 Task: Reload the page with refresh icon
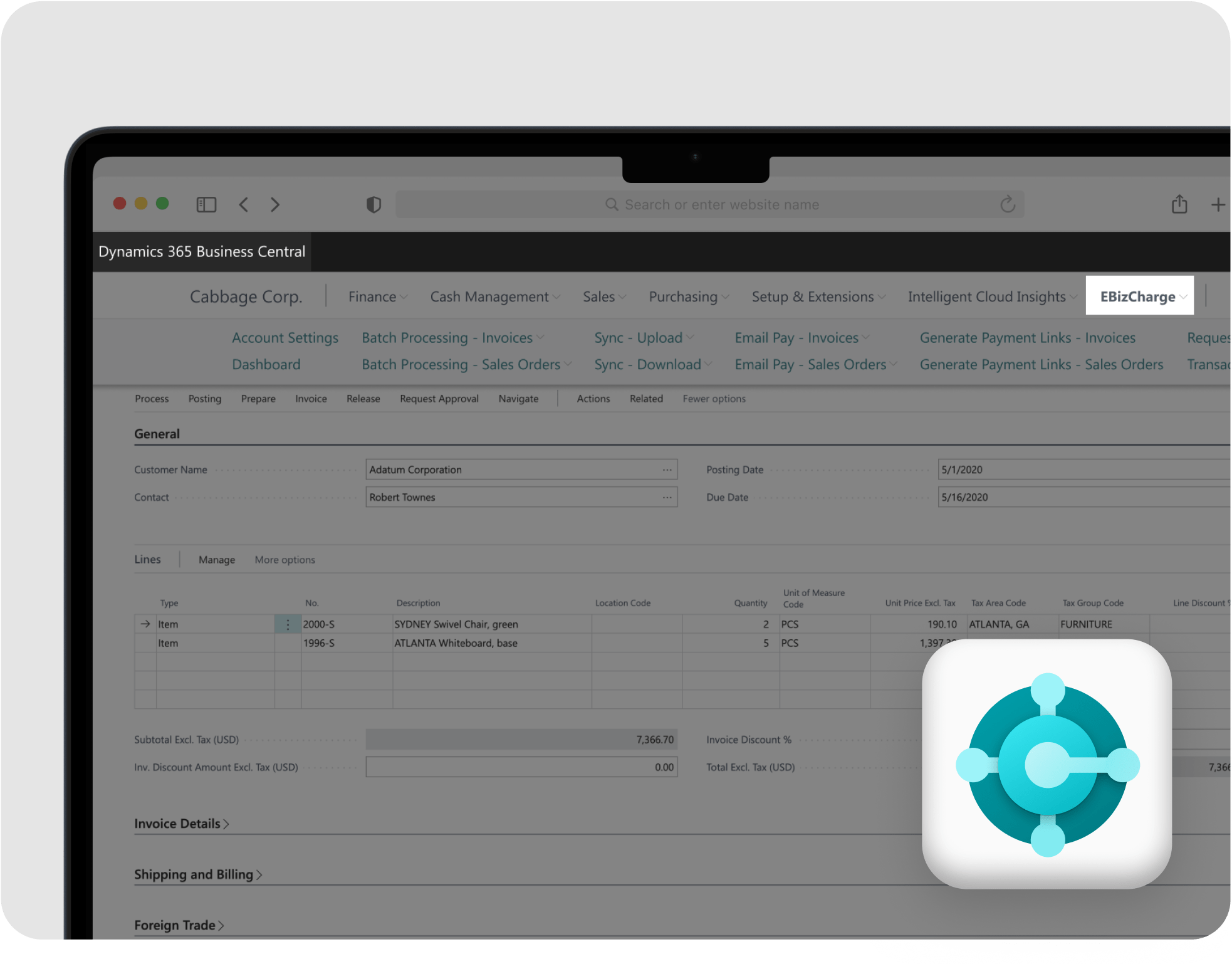[1008, 204]
